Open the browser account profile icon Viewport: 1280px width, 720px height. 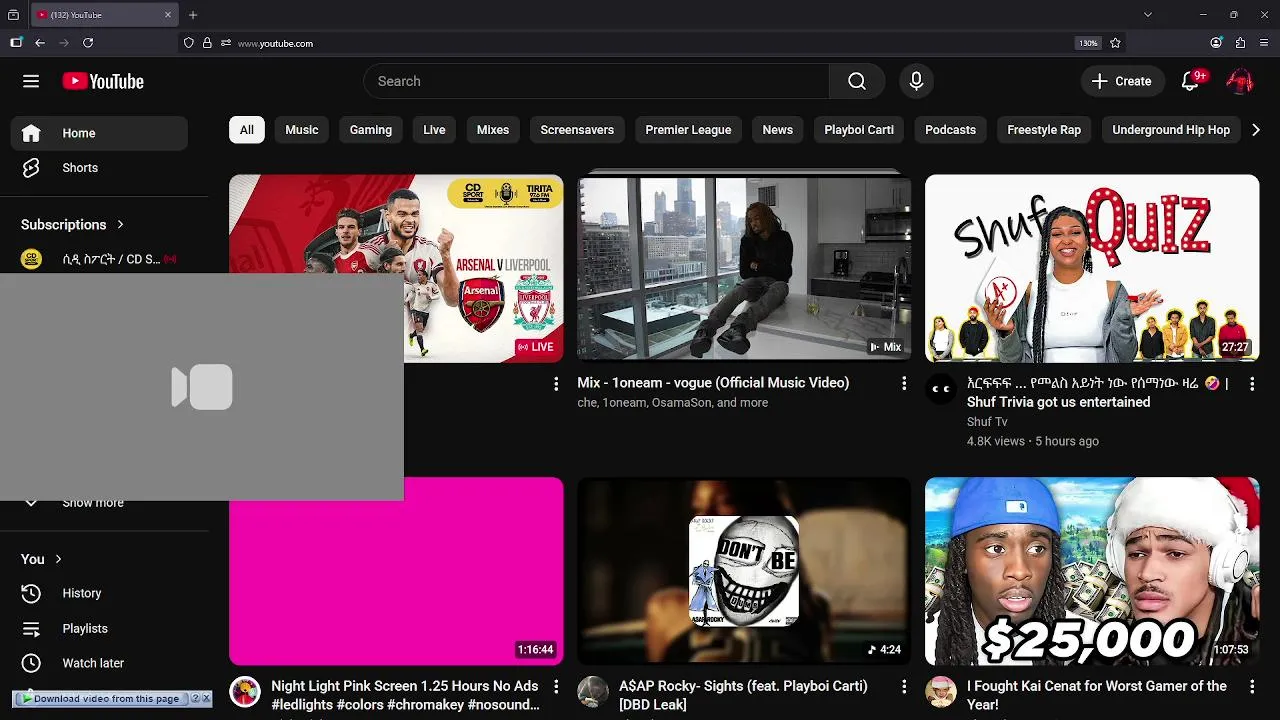(1216, 43)
